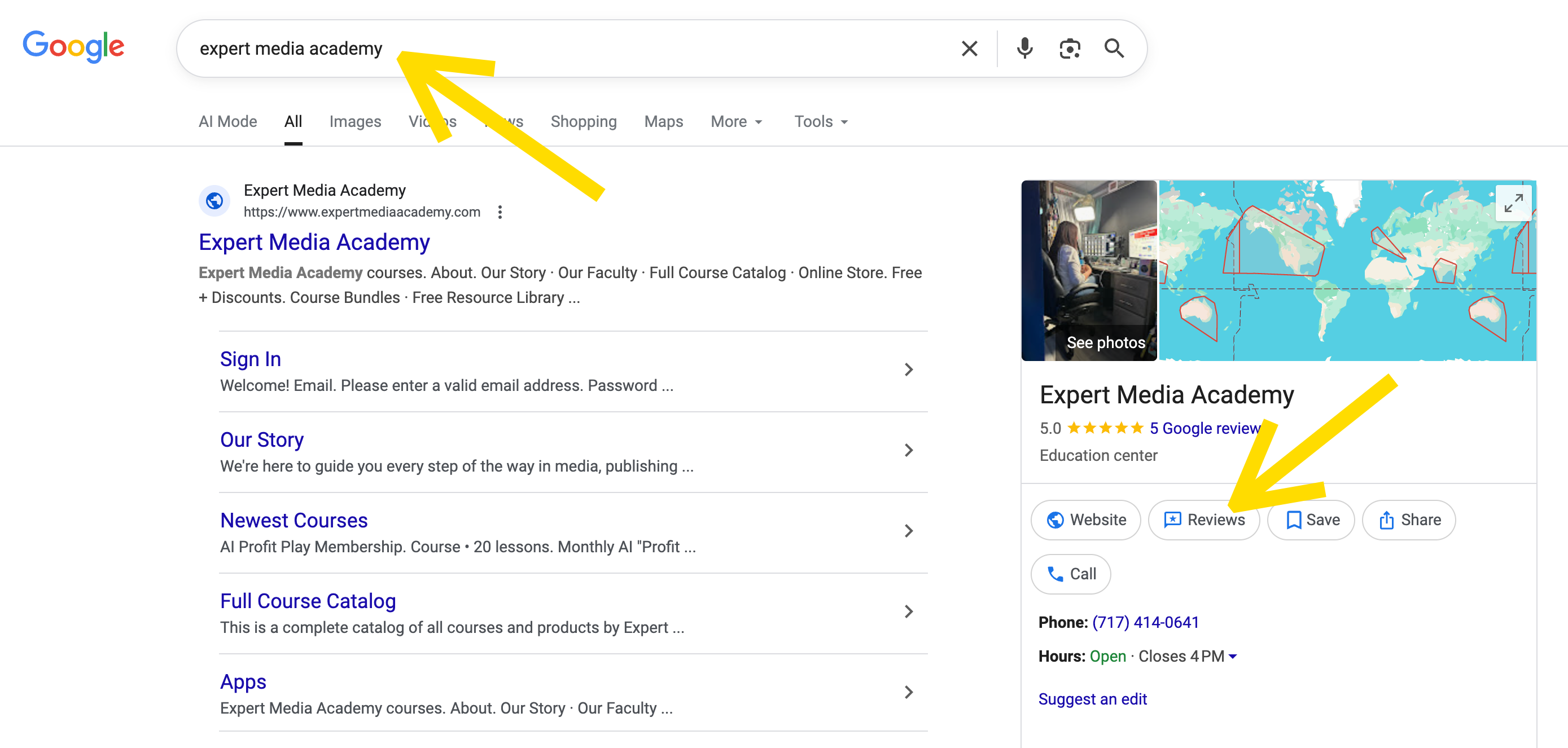Click the magnifying glass search icon
Image resolution: width=1568 pixels, height=748 pixels.
pyautogui.click(x=1114, y=49)
